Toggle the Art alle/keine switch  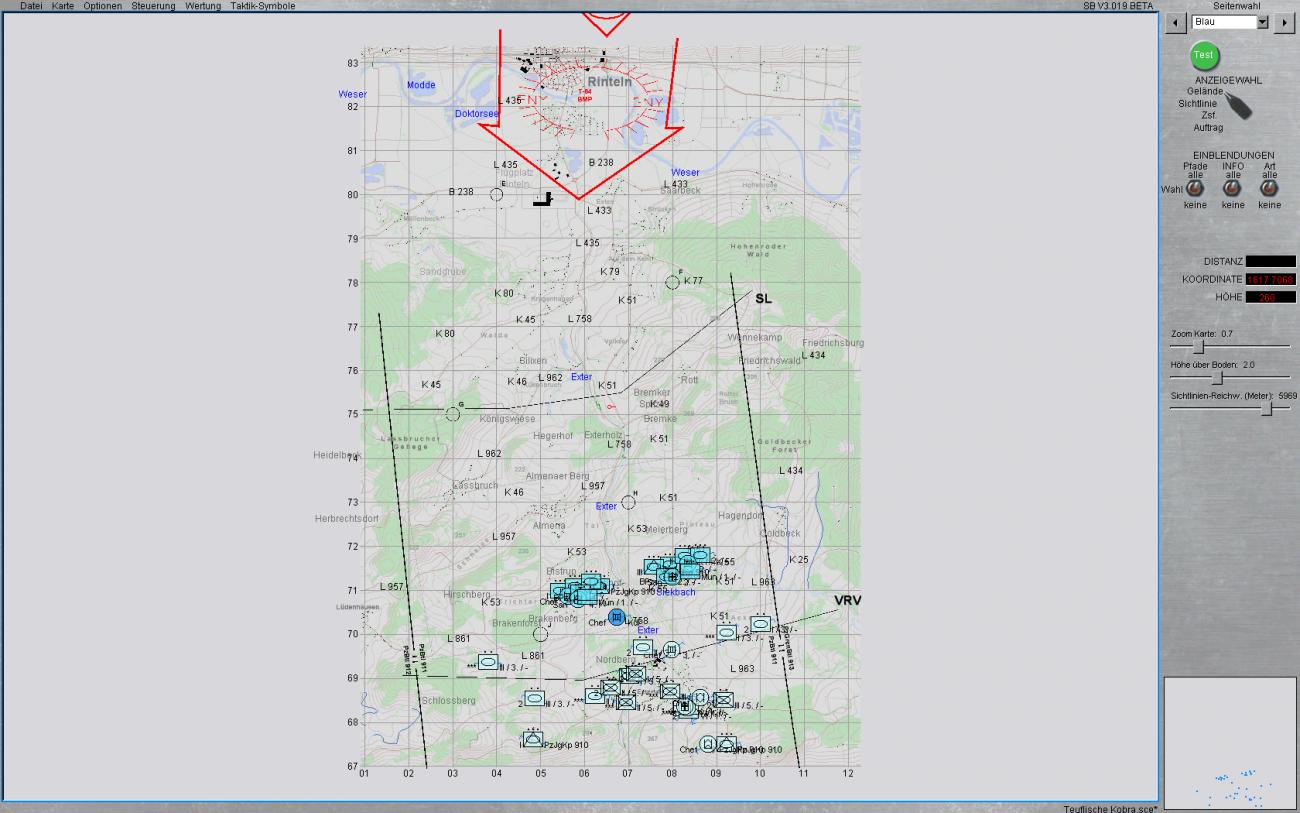[1269, 187]
